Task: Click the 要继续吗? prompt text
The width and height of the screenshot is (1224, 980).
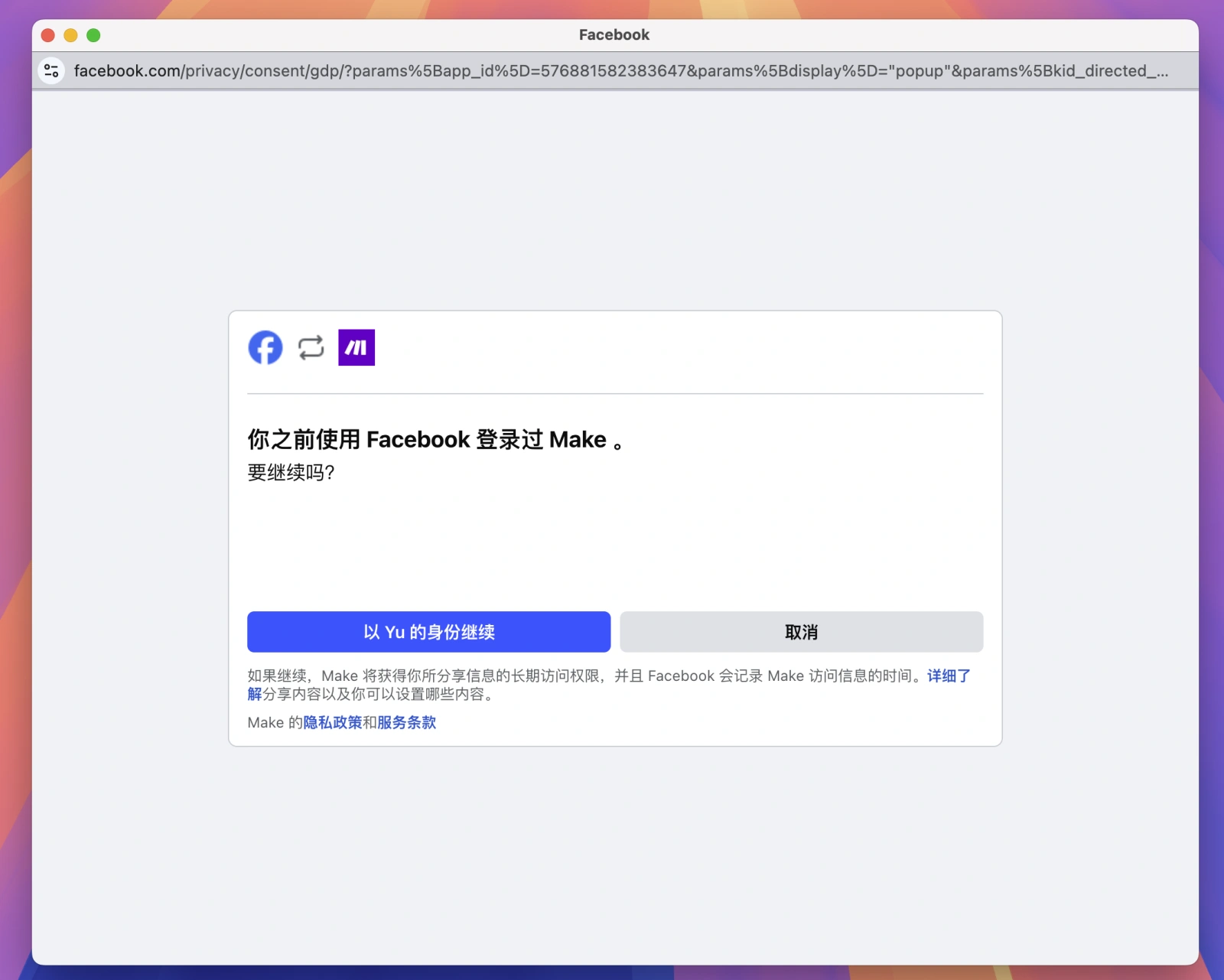Action: [291, 473]
